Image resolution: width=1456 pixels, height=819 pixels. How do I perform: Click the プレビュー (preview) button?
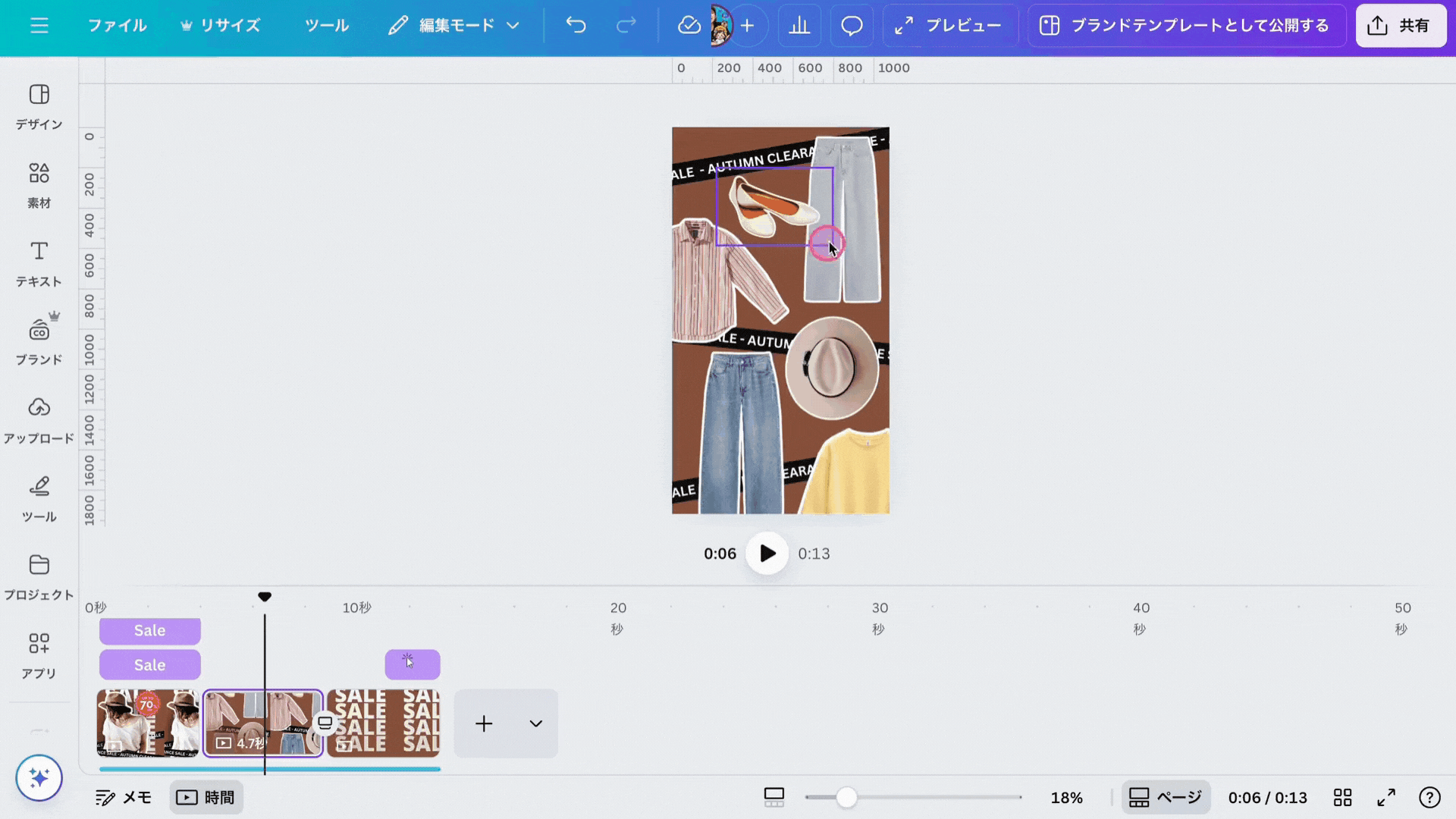click(947, 25)
